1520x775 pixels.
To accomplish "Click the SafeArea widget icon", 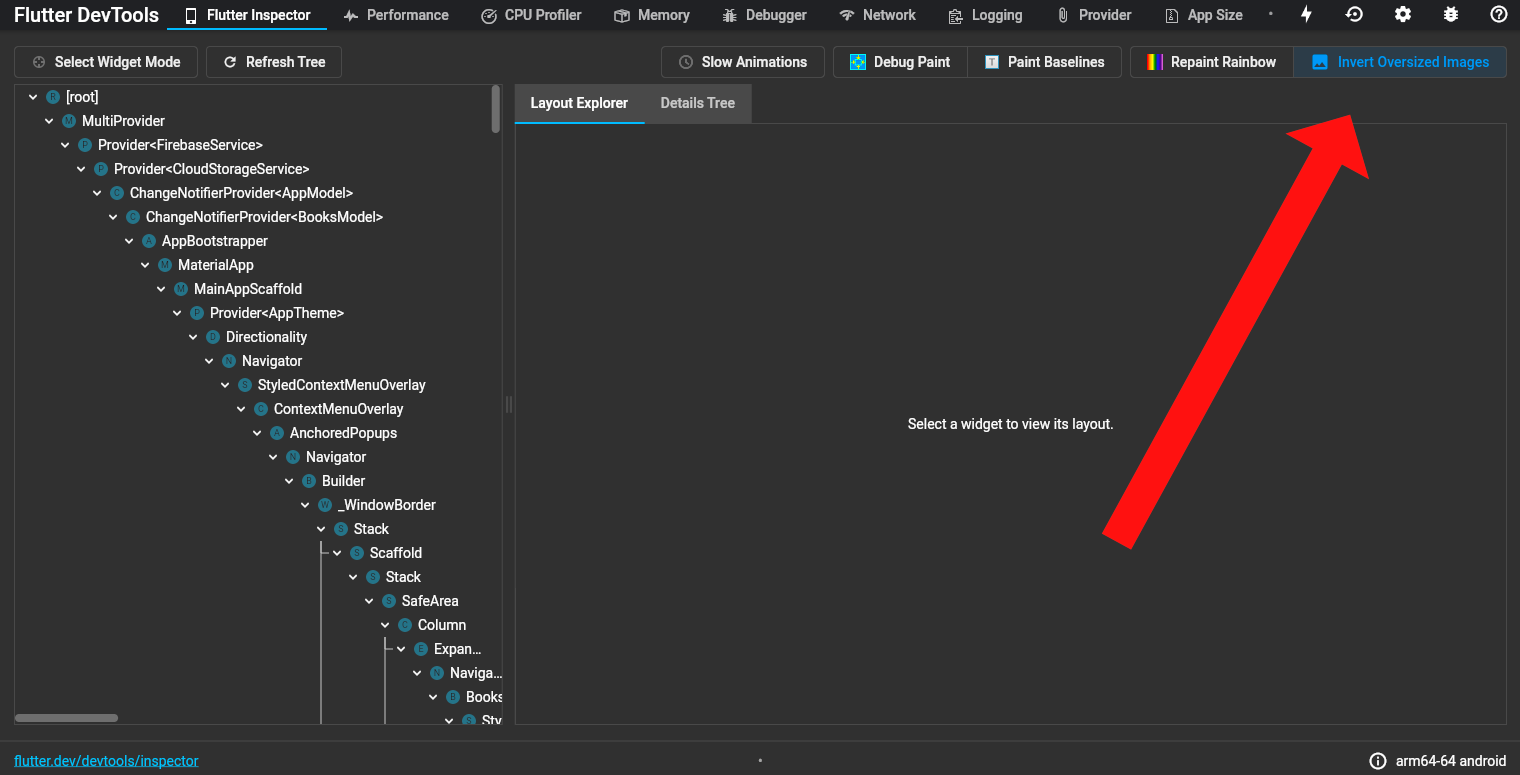I will pyautogui.click(x=389, y=601).
